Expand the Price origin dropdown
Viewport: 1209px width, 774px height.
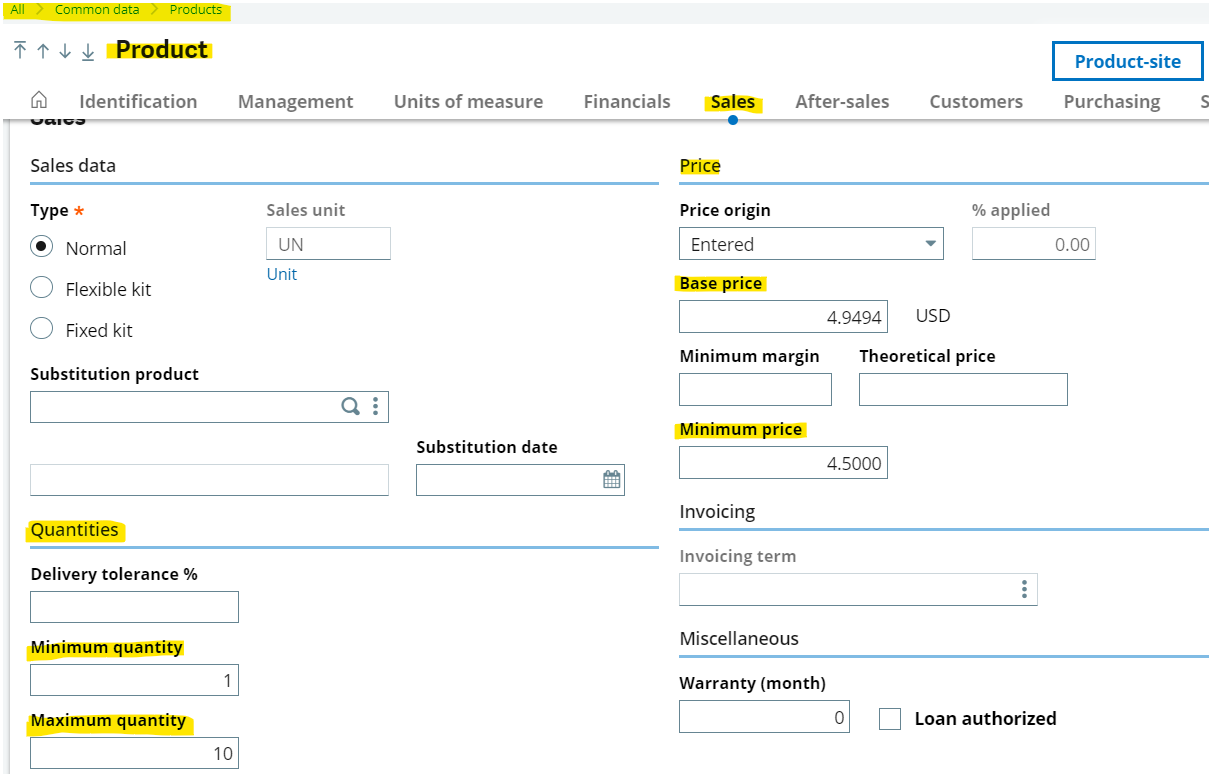coord(930,244)
